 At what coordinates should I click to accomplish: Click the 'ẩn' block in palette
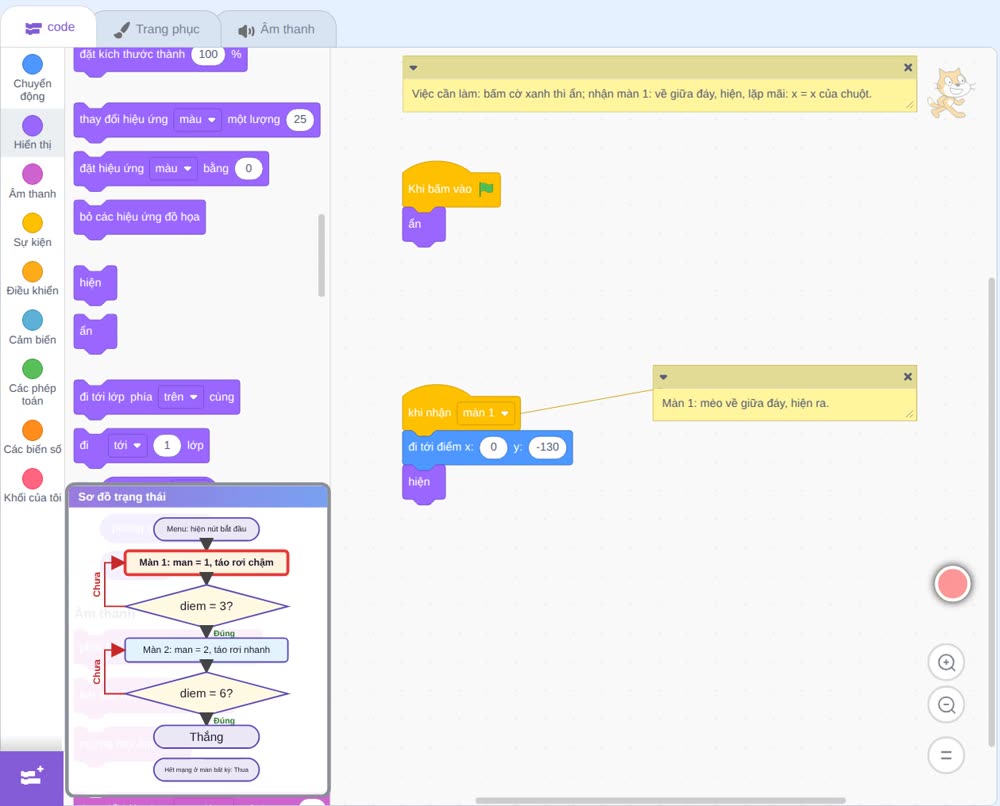click(x=95, y=332)
